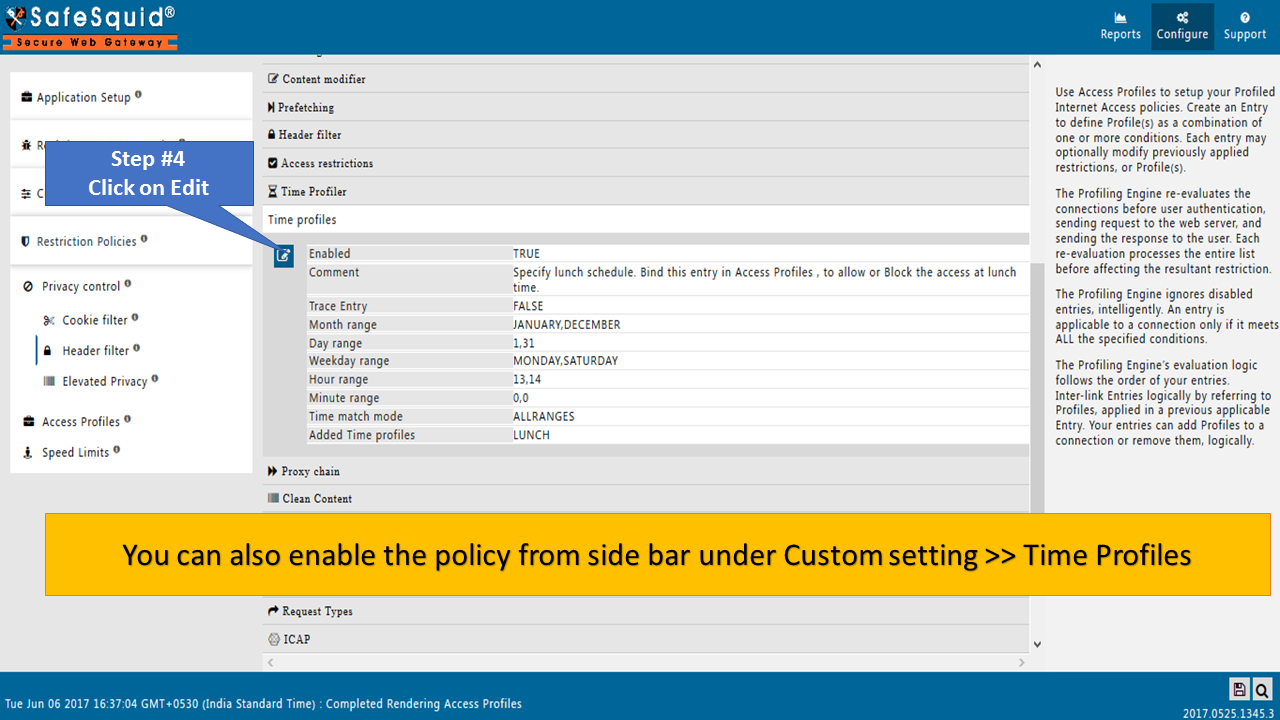The image size is (1280, 720).
Task: Expand the Clean Content section
Action: 646,498
